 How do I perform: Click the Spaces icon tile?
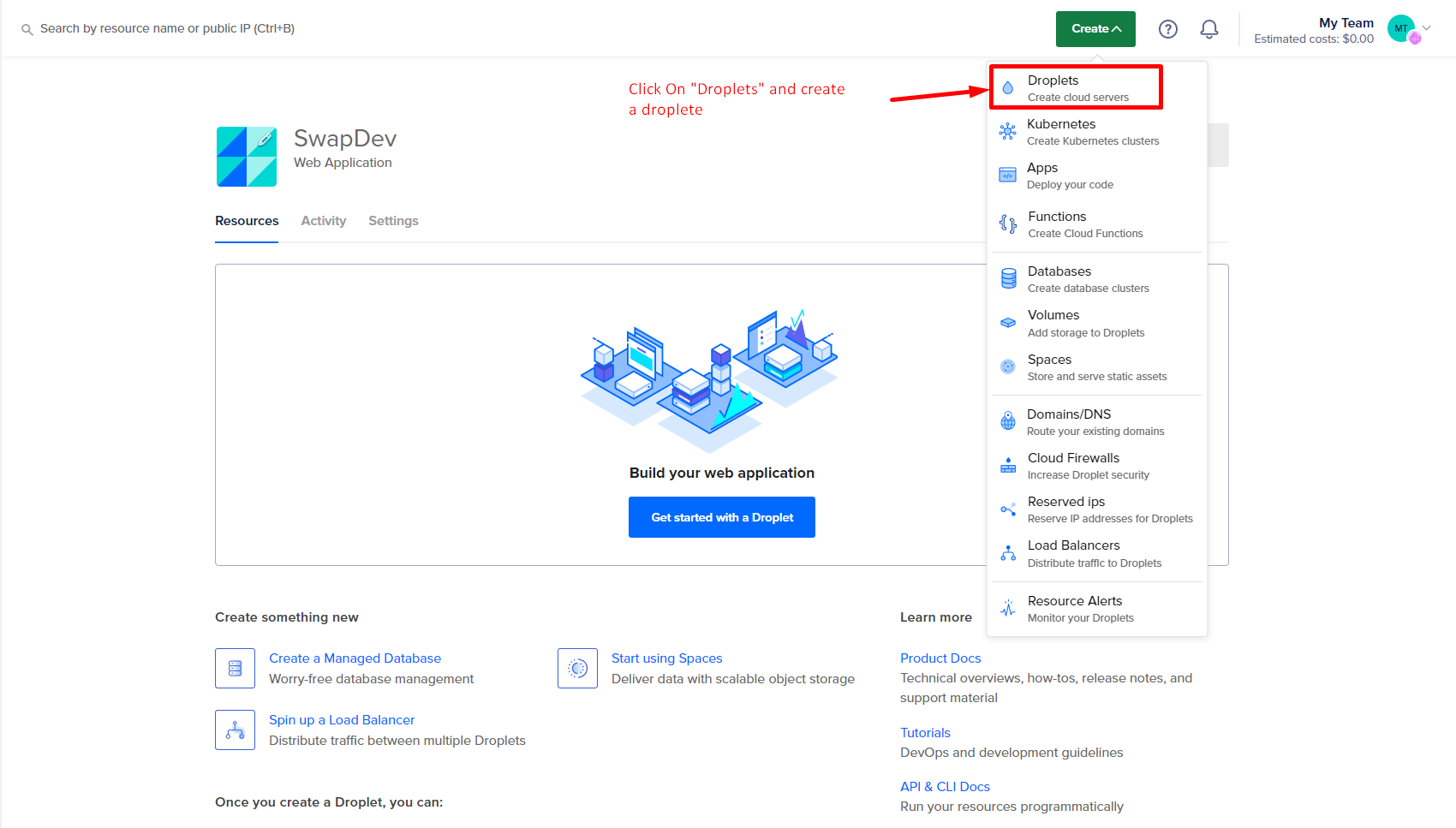(577, 668)
